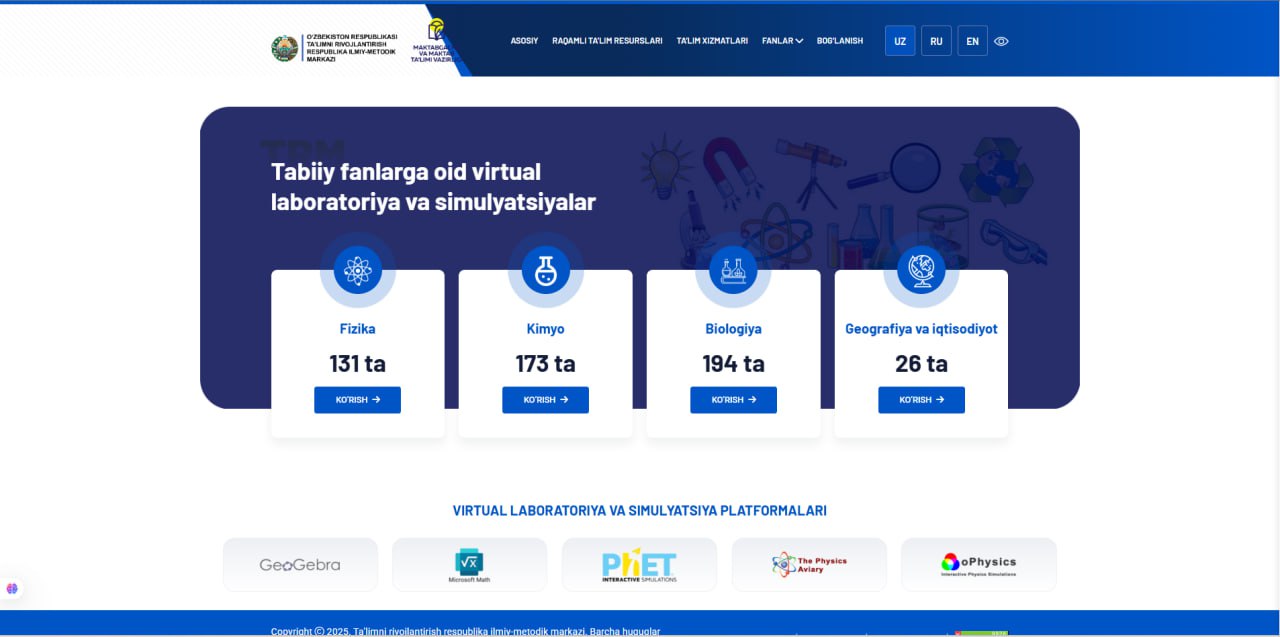Click the Kimyo flask icon
Screen dimensions: 1280x637
click(545, 270)
